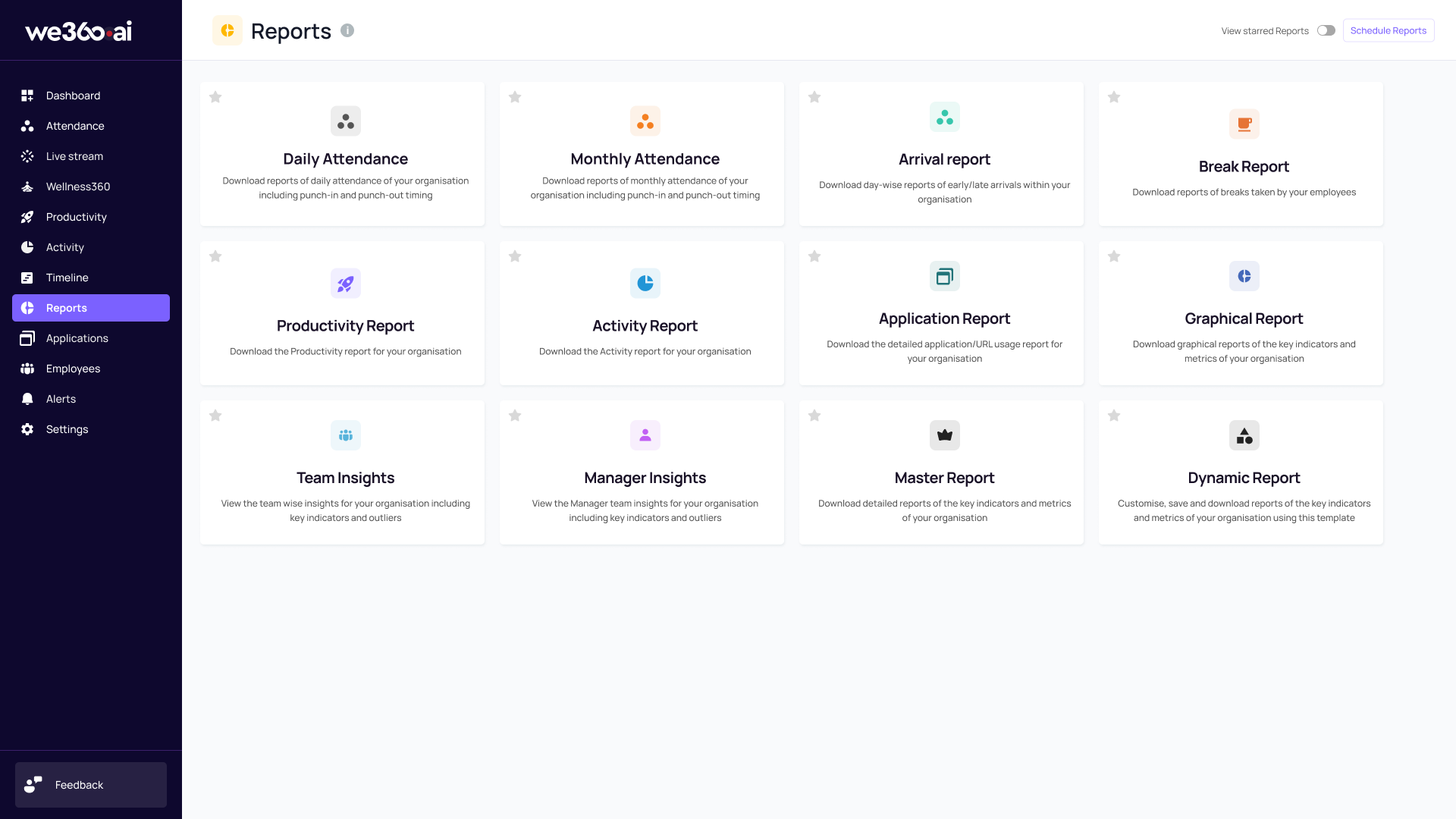Click the 'View starred Reports' label

(1265, 31)
